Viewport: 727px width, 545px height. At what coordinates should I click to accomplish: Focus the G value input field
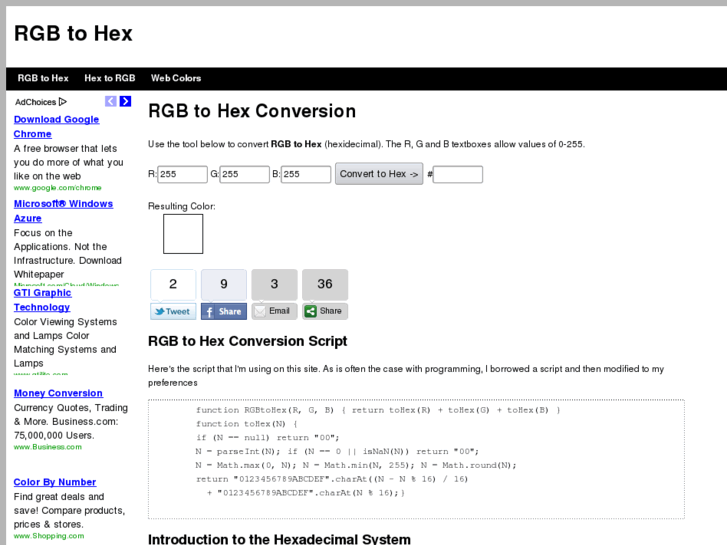[244, 174]
